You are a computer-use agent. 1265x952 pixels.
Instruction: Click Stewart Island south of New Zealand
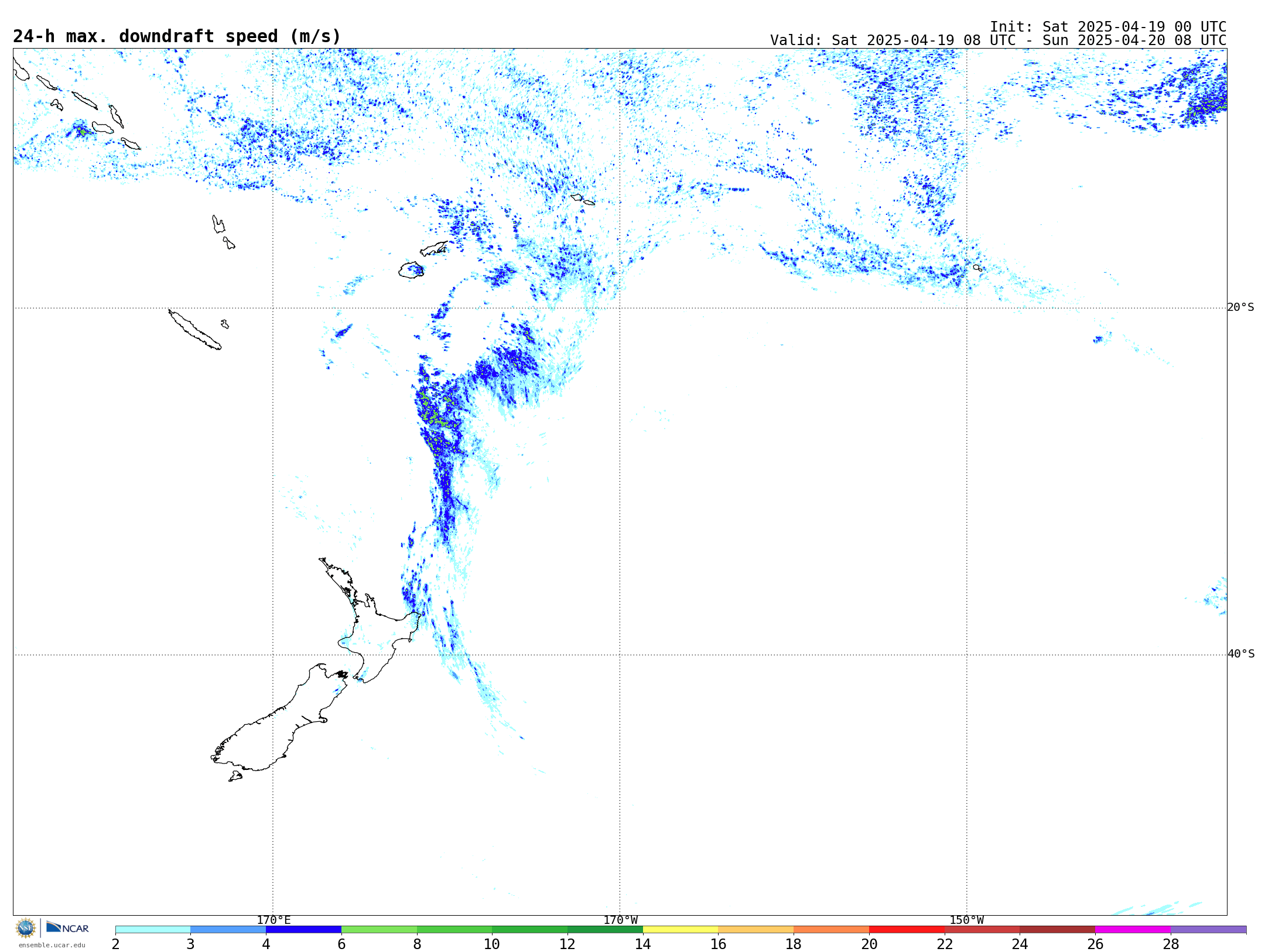(235, 776)
